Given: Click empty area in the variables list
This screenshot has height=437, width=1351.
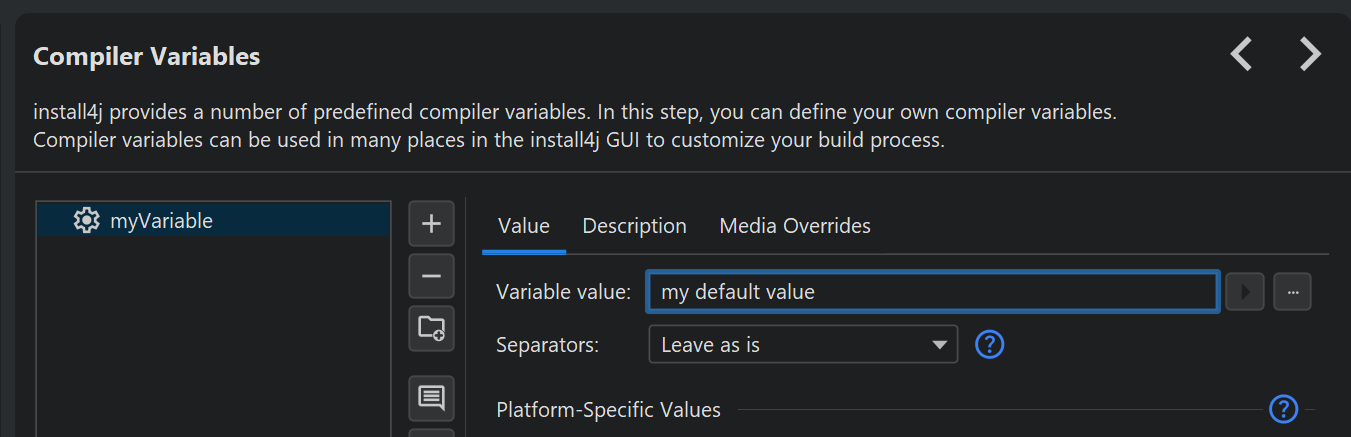Looking at the screenshot, I should pos(213,340).
